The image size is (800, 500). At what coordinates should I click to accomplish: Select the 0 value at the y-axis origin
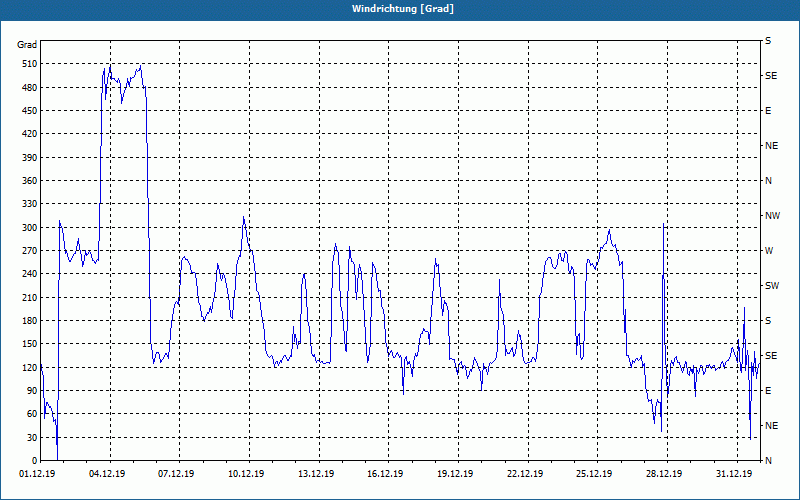[x=34, y=461]
